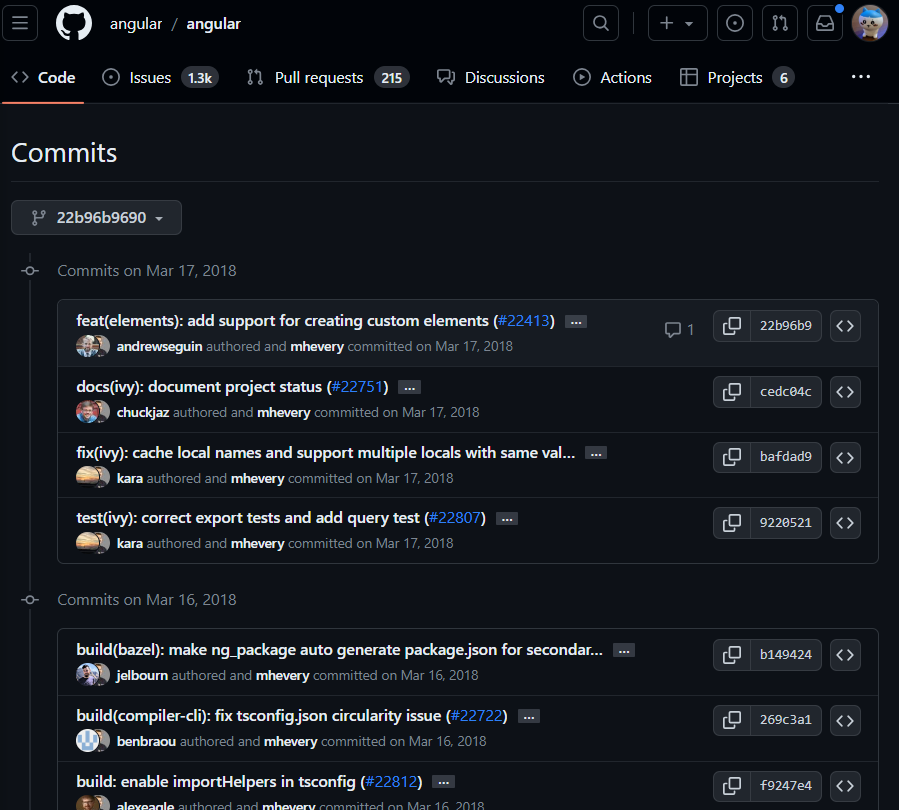Copy full SHA for 269c3a1

[x=732, y=720]
